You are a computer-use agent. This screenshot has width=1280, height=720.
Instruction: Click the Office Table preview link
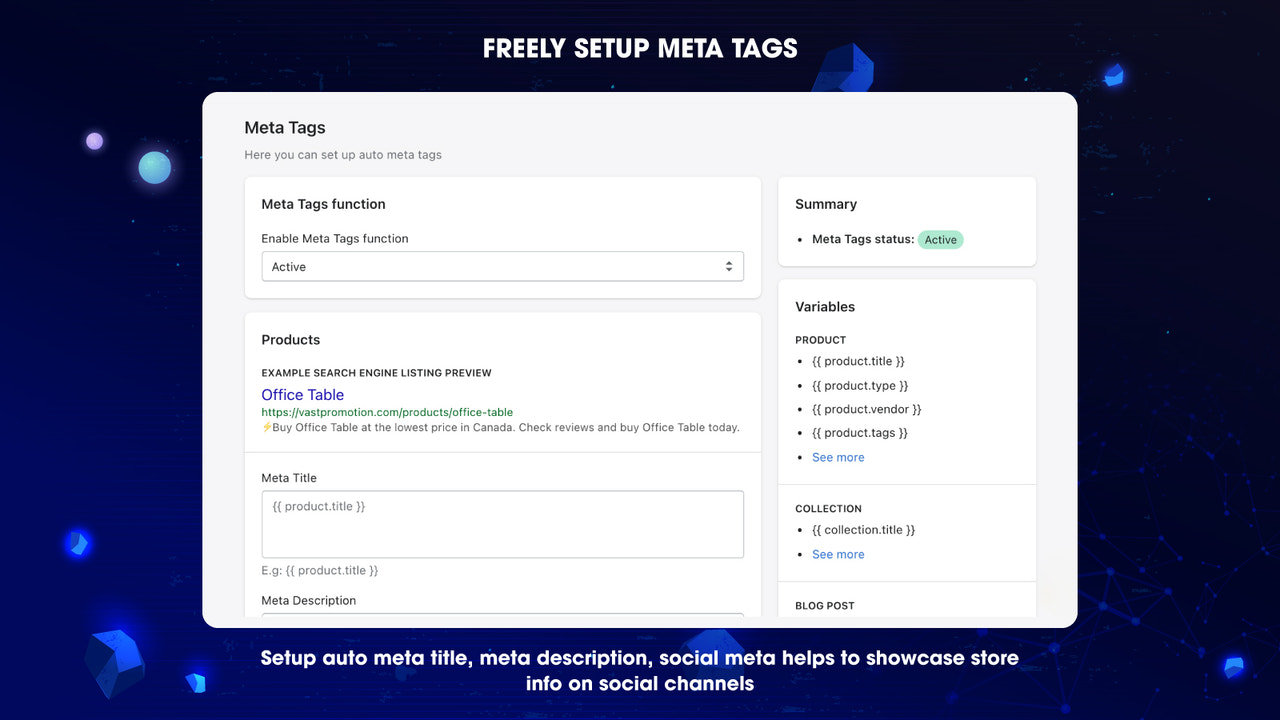click(x=302, y=394)
